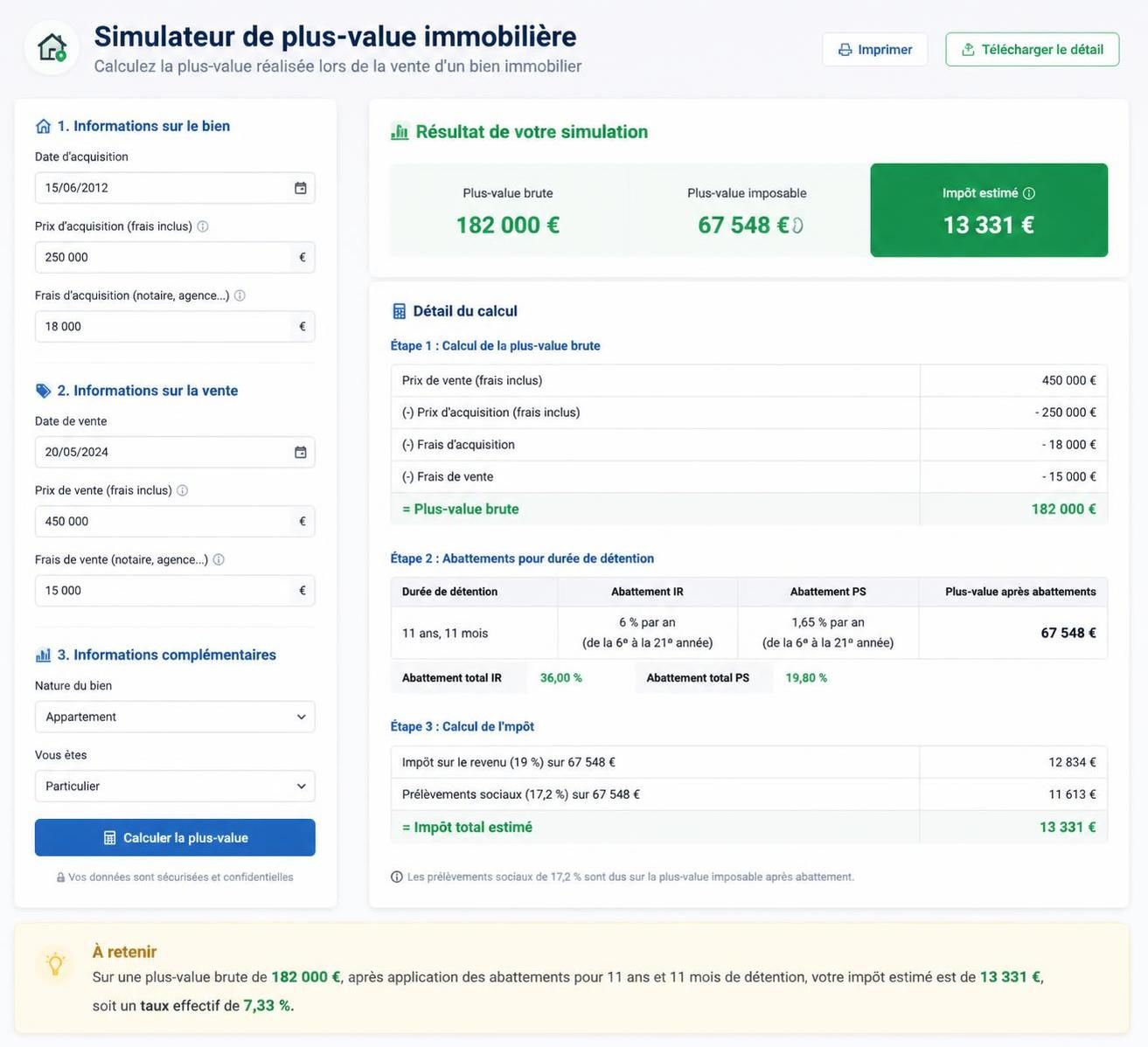Click info icon beside Prix de vente label
Viewport: 1148px width, 1047px height.
[x=183, y=490]
